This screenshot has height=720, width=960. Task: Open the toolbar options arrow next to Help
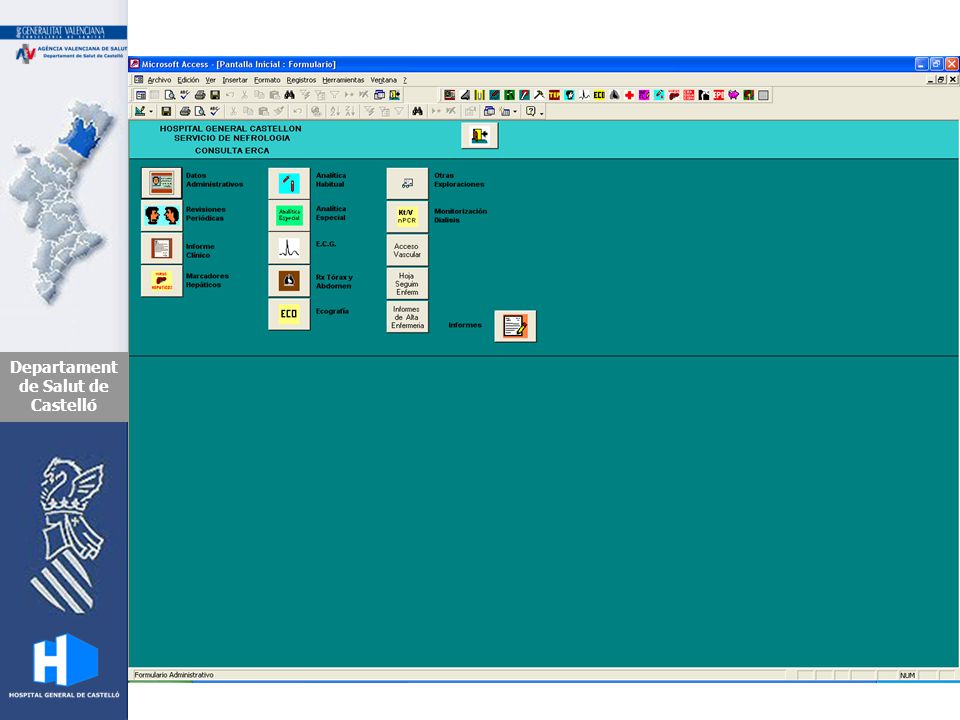click(x=541, y=112)
